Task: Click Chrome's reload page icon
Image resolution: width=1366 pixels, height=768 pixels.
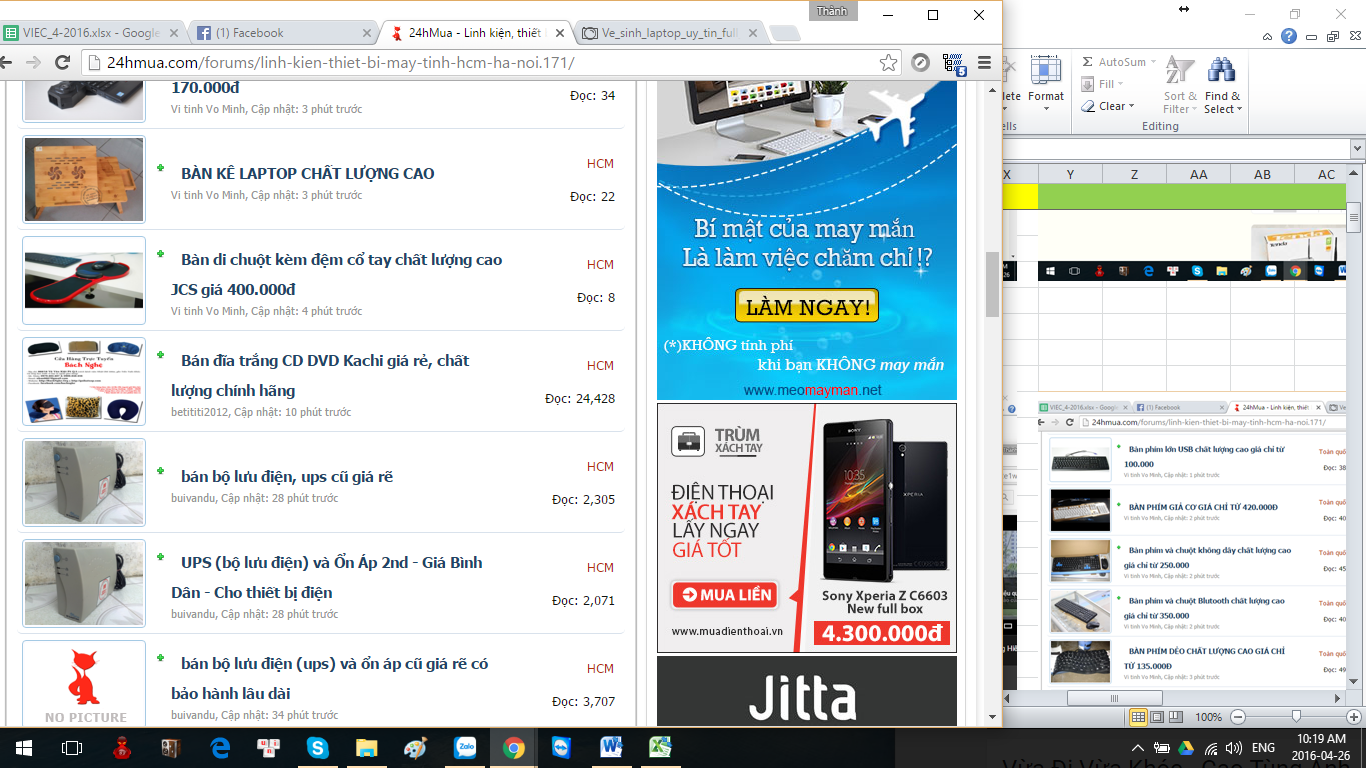Action: pos(63,62)
